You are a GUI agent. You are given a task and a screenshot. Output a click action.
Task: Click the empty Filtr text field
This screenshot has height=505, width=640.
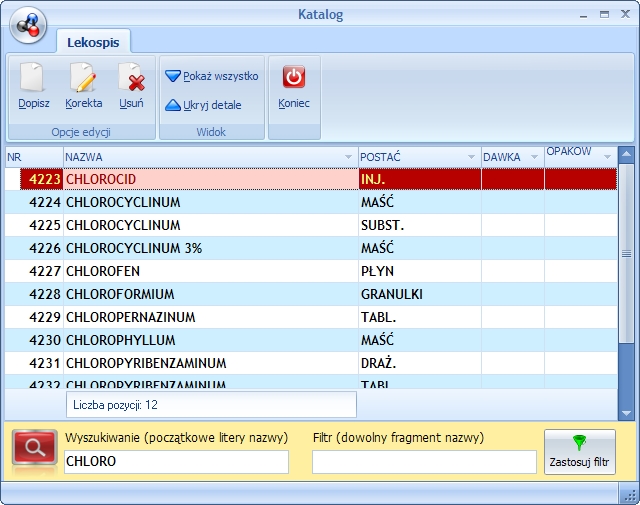coord(423,461)
